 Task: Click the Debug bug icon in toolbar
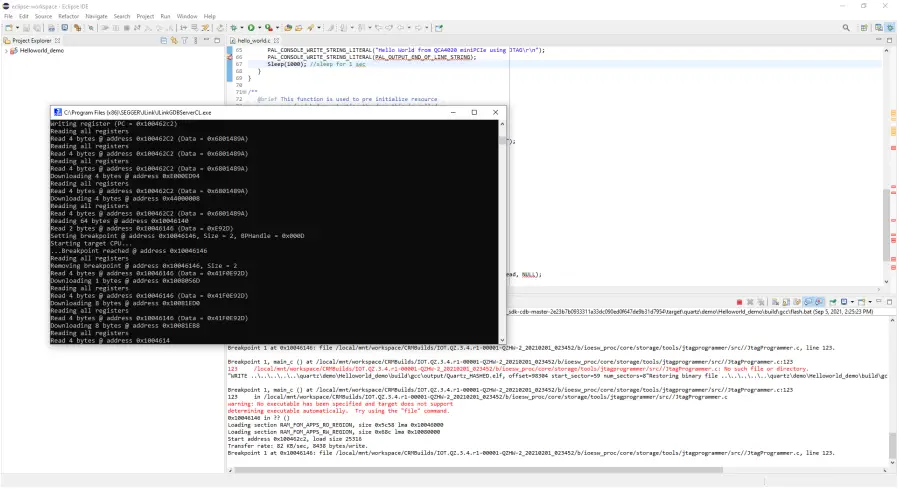[x=233, y=28]
